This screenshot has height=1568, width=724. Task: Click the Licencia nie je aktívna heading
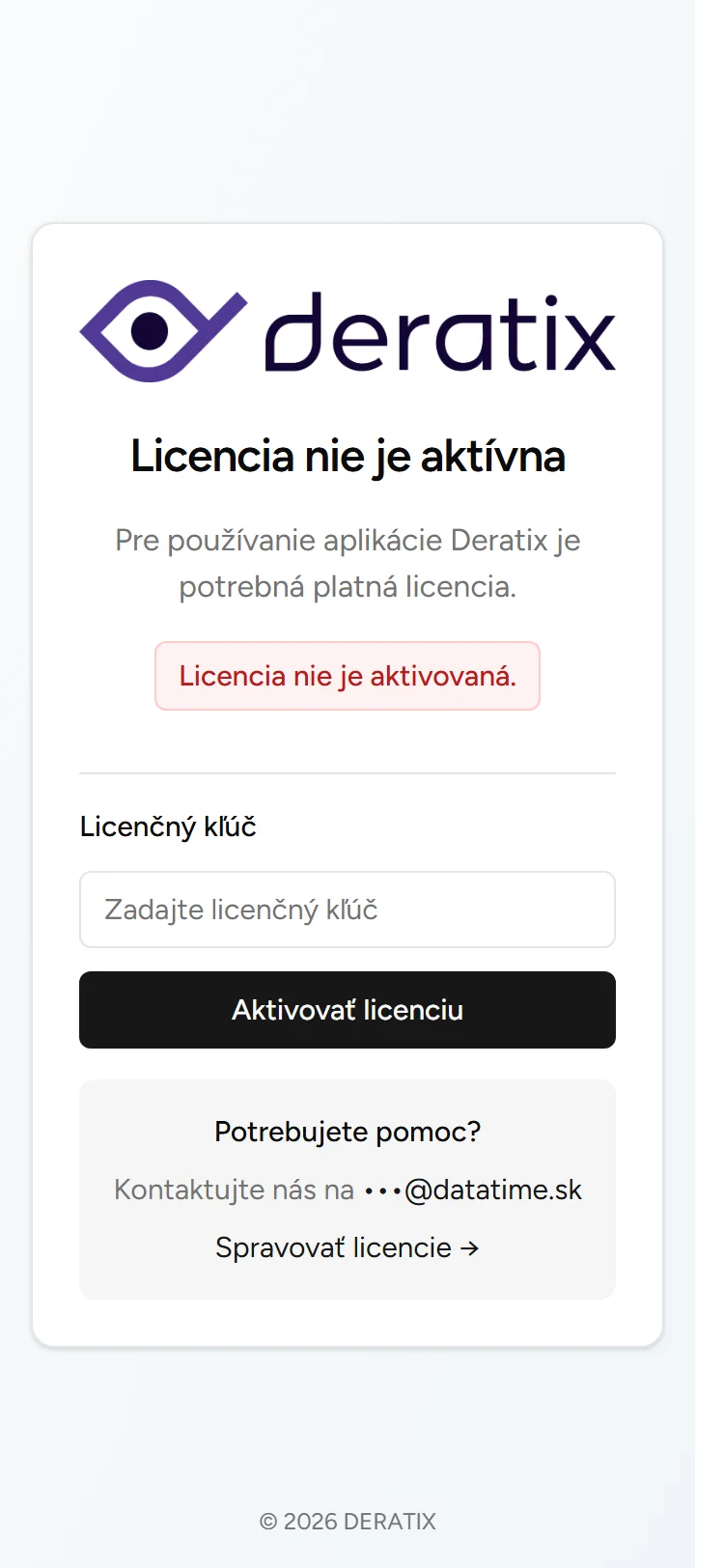pyautogui.click(x=348, y=456)
